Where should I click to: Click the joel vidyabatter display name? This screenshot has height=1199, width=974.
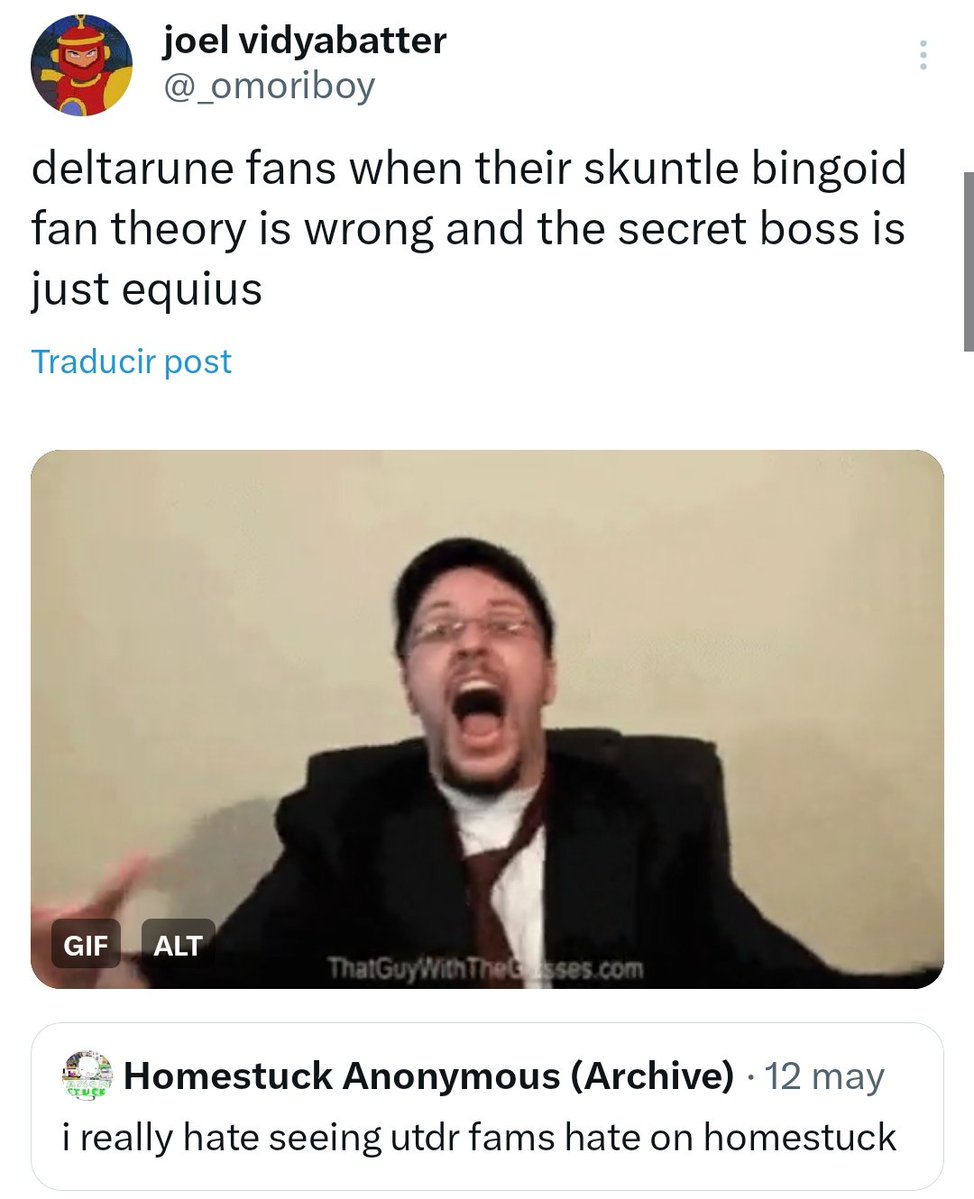(304, 40)
